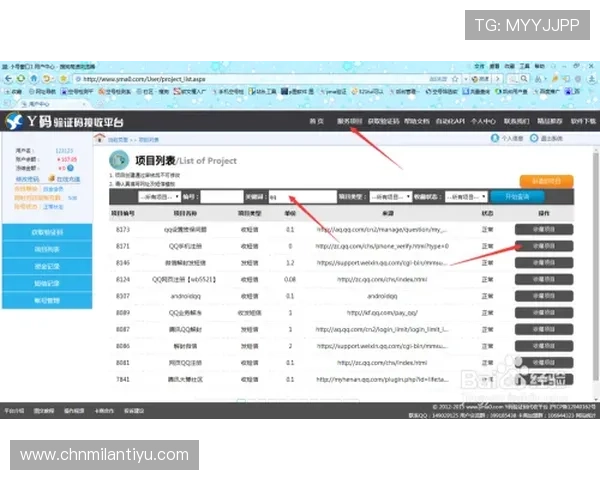Screen dimensions: 600x480
Task: Open the 服务项目 navigation menu
Action: pos(350,121)
